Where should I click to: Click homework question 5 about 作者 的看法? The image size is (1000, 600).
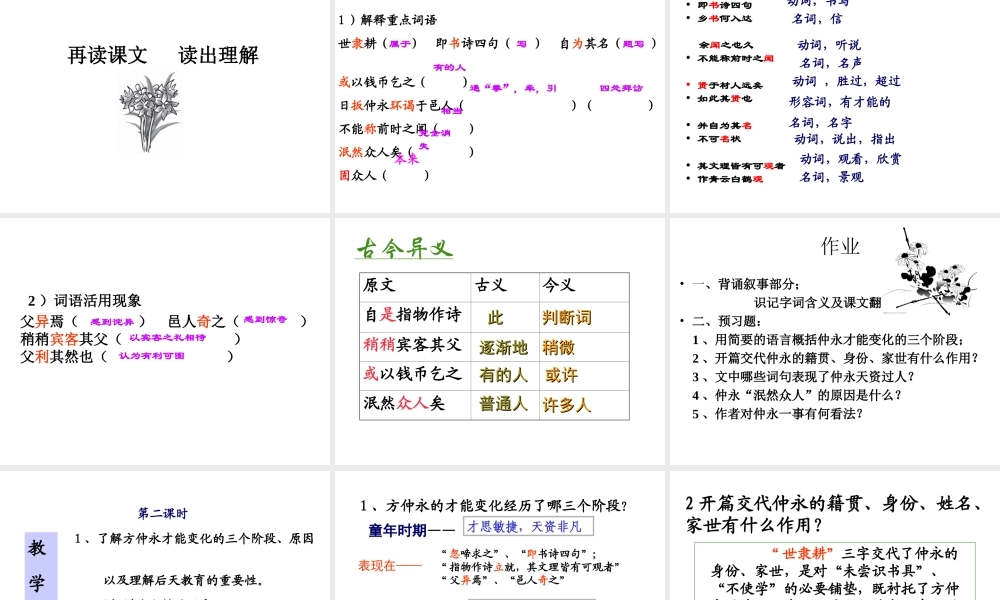pos(777,414)
